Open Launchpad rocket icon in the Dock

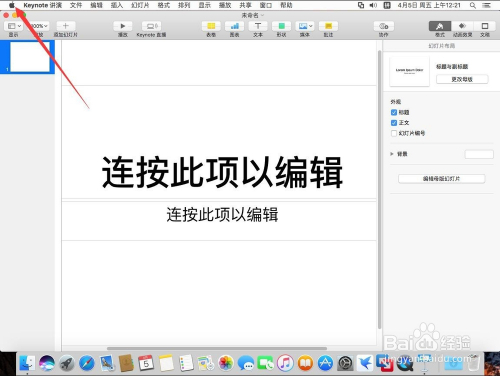click(x=67, y=363)
